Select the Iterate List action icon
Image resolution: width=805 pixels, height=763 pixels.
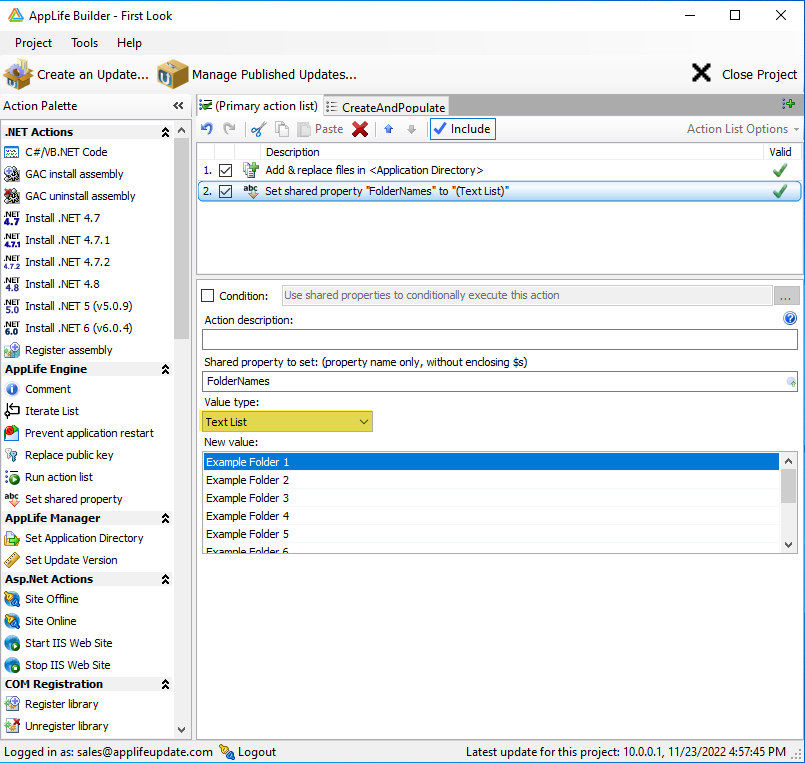(x=12, y=411)
